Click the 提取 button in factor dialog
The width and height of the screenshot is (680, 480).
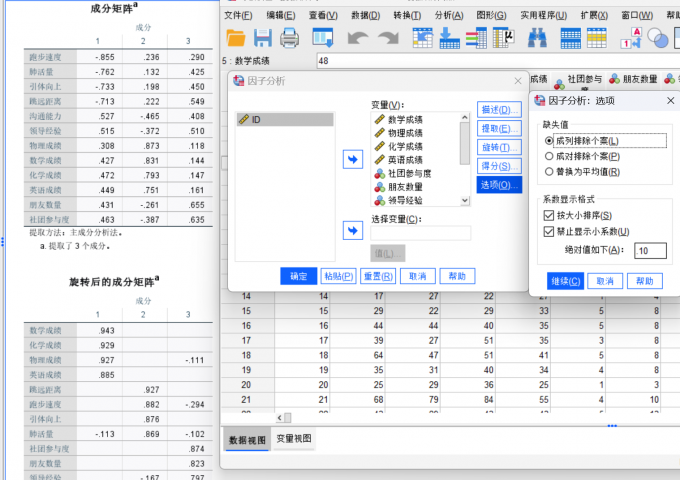point(499,128)
